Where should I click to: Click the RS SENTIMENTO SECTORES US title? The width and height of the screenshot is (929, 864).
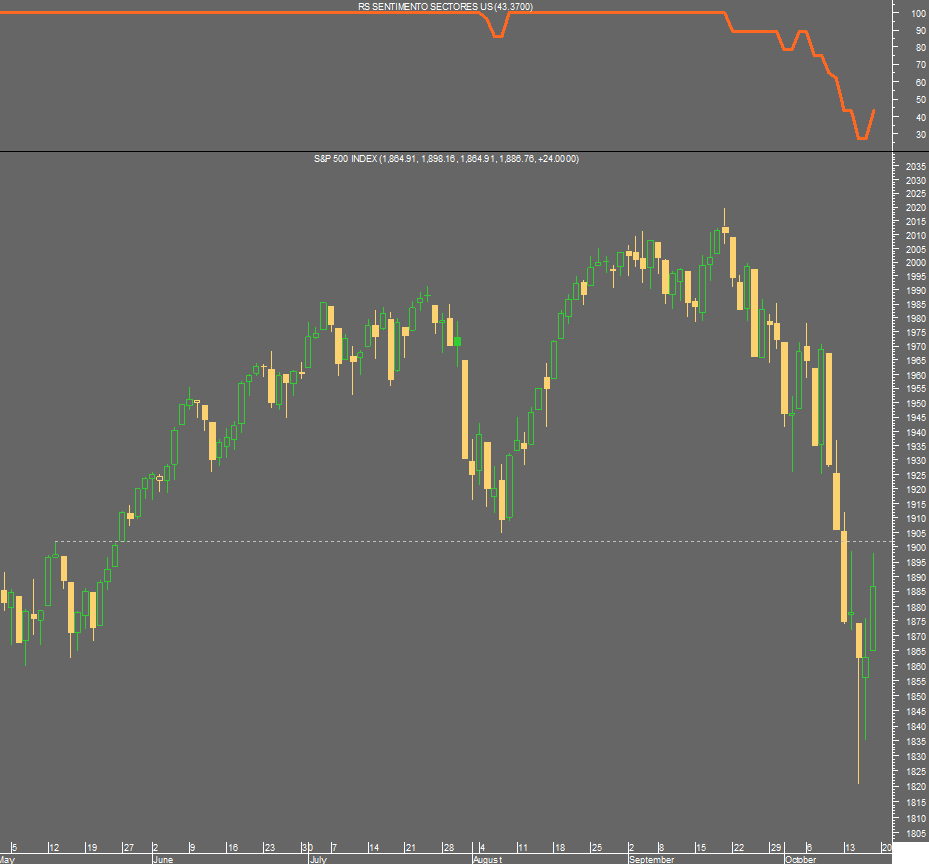[445, 7]
